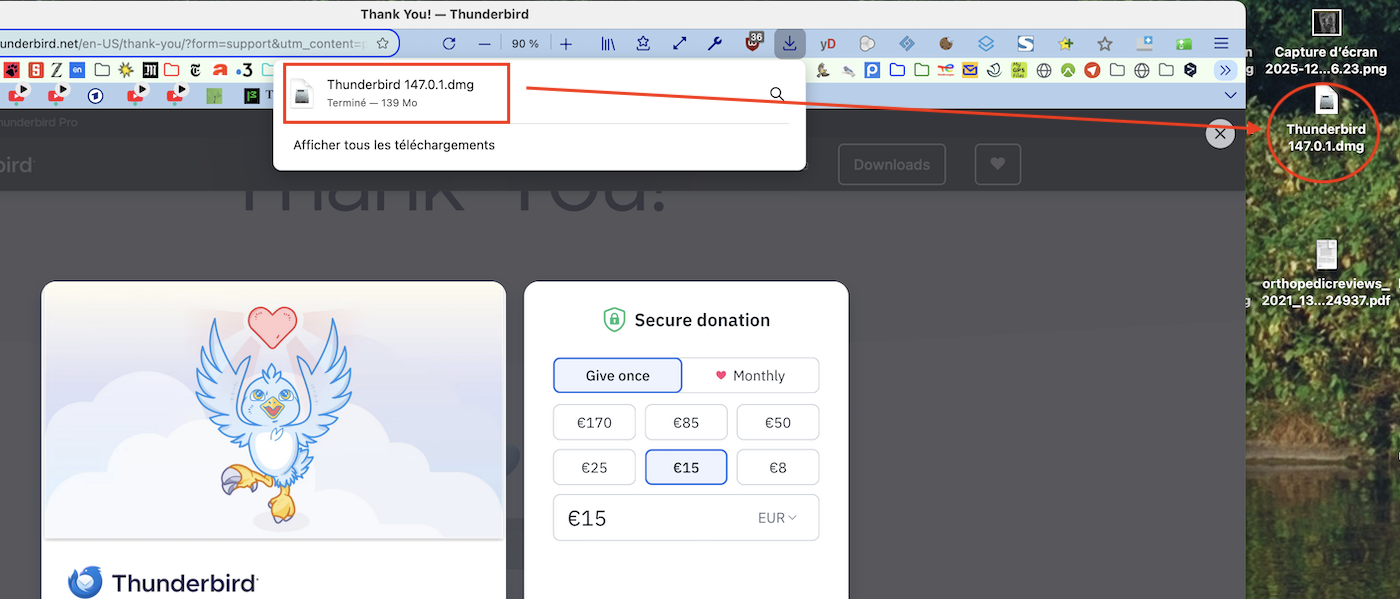
Task: Click 'Afficher tous les téléchargements'
Action: [x=394, y=145]
